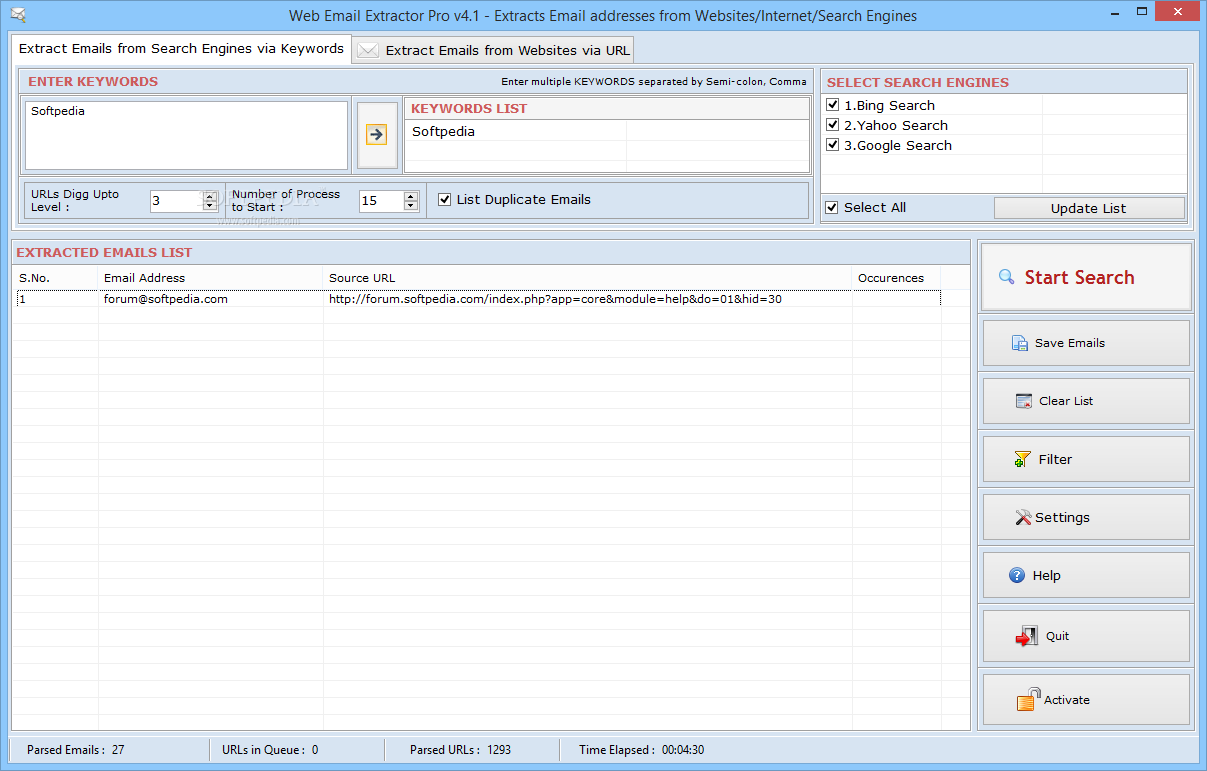Viewport: 1207px width, 771px height.
Task: Click the Help button
Action: (1086, 575)
